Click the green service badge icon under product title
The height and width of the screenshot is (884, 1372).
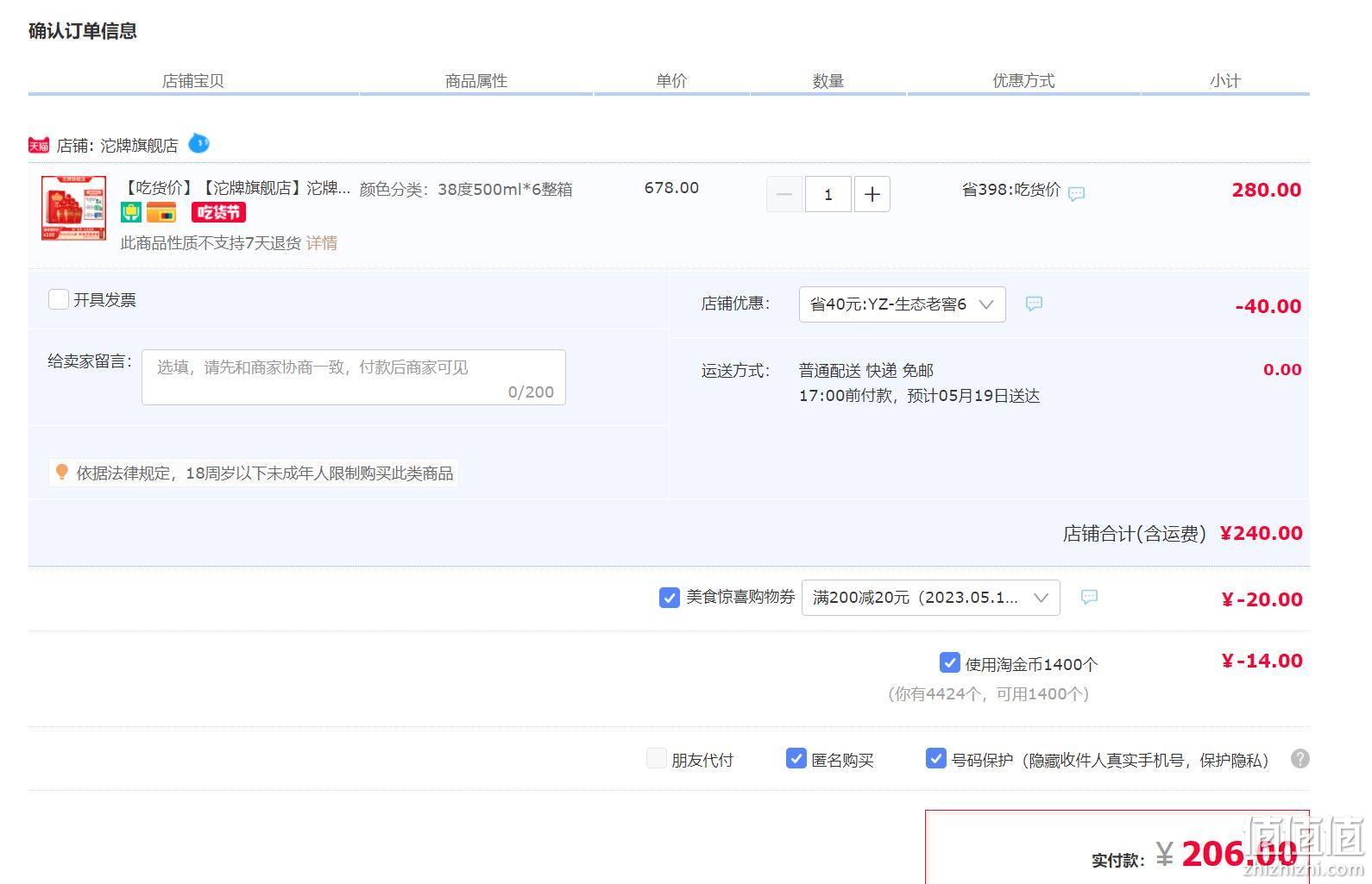(130, 212)
